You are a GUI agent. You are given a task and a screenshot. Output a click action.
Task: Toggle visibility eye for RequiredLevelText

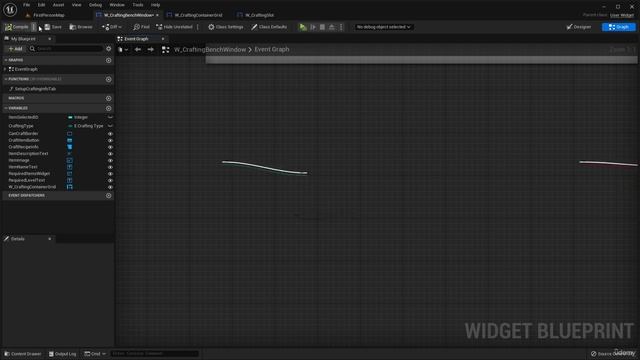(x=110, y=180)
